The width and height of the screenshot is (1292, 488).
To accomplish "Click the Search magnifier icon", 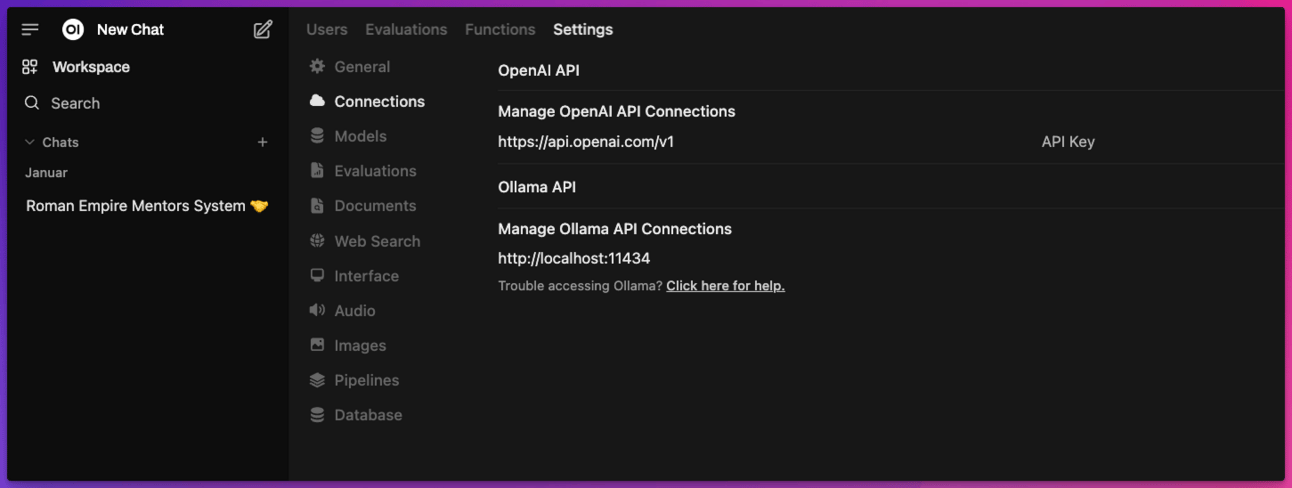I will coord(32,103).
